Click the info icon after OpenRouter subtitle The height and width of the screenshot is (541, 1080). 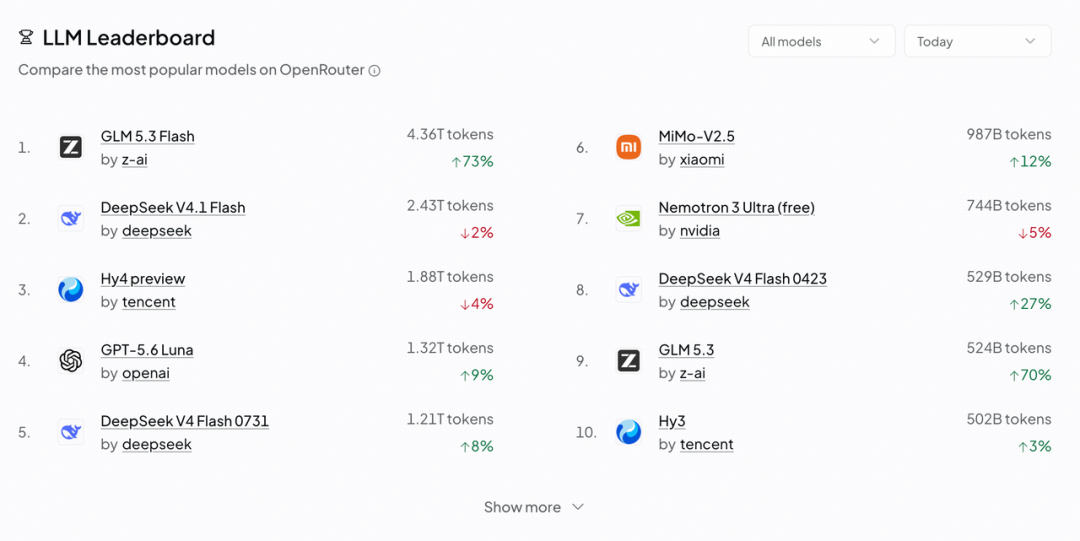(375, 70)
